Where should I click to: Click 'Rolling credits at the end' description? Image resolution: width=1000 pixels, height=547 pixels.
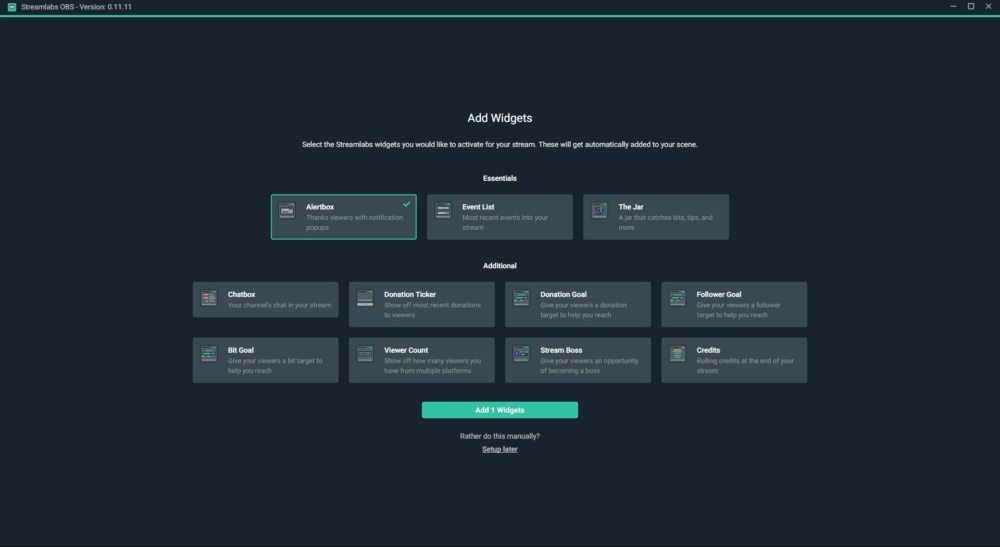746,366
